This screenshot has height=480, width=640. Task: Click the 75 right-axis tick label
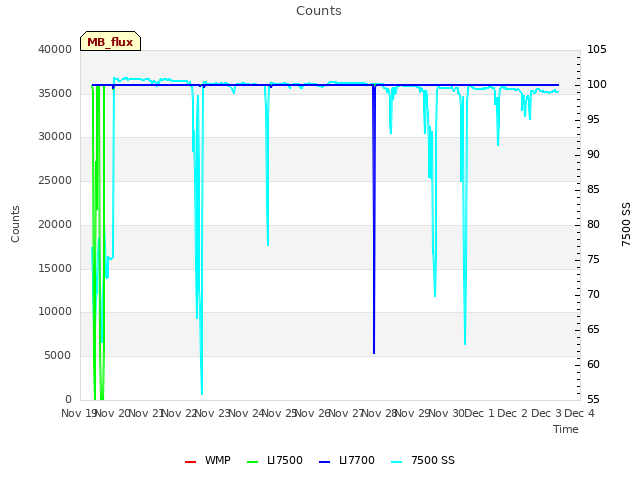[593, 260]
